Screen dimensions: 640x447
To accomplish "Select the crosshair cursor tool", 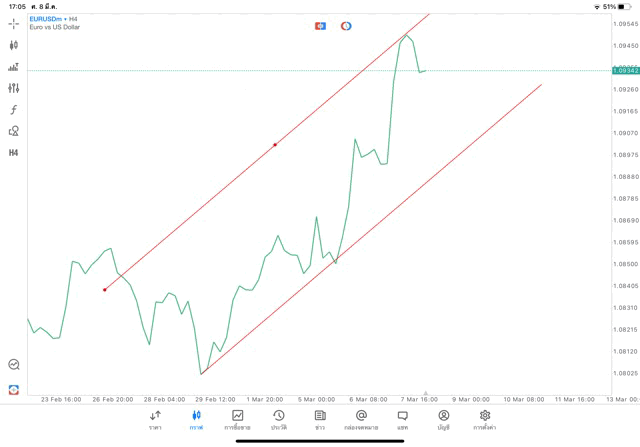I will (14, 23).
